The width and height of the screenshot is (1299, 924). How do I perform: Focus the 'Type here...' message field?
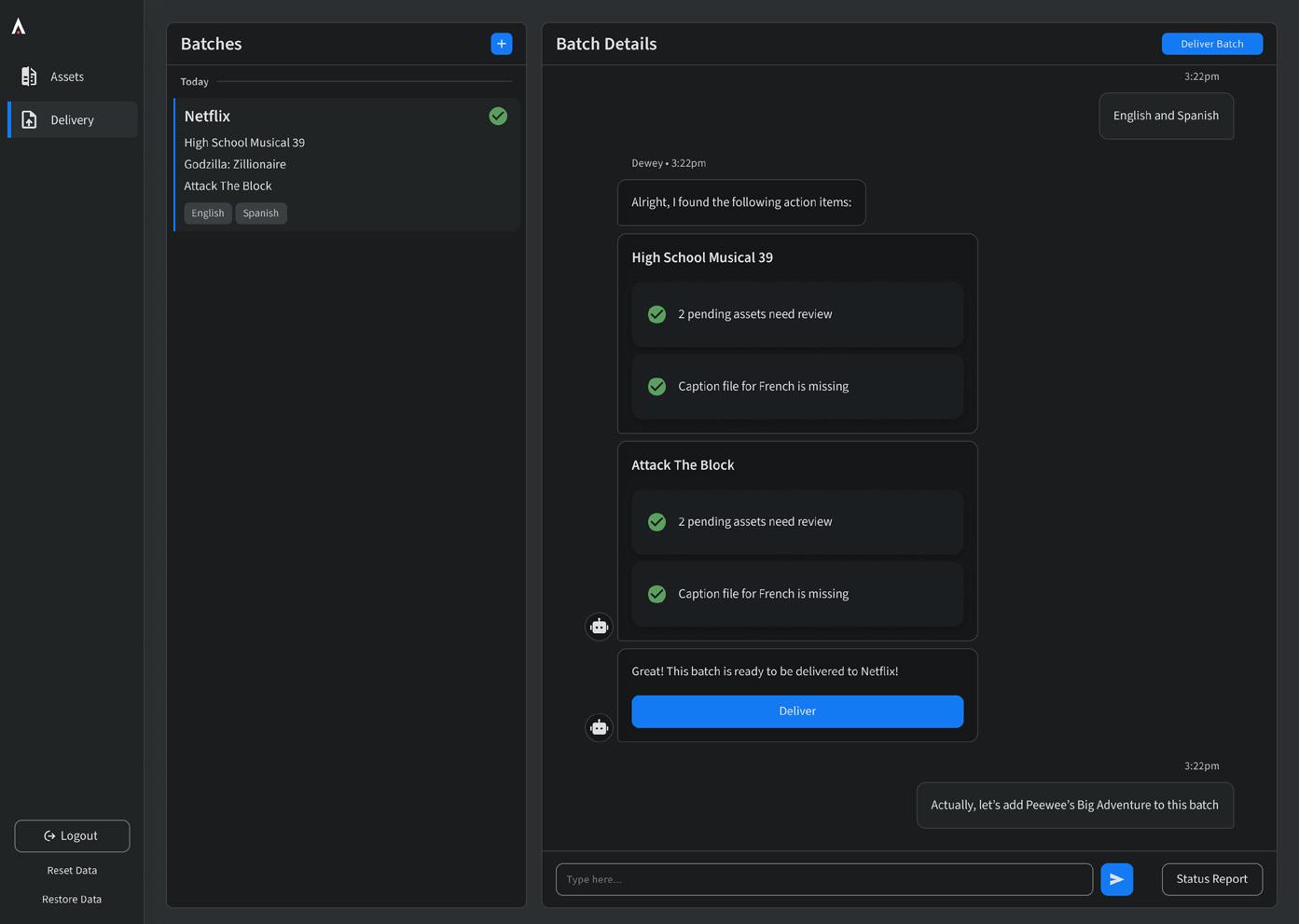pyautogui.click(x=823, y=879)
